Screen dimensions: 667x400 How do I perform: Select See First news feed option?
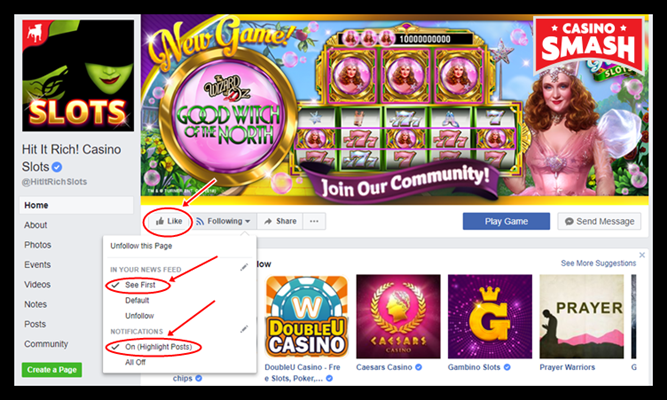pyautogui.click(x=140, y=285)
